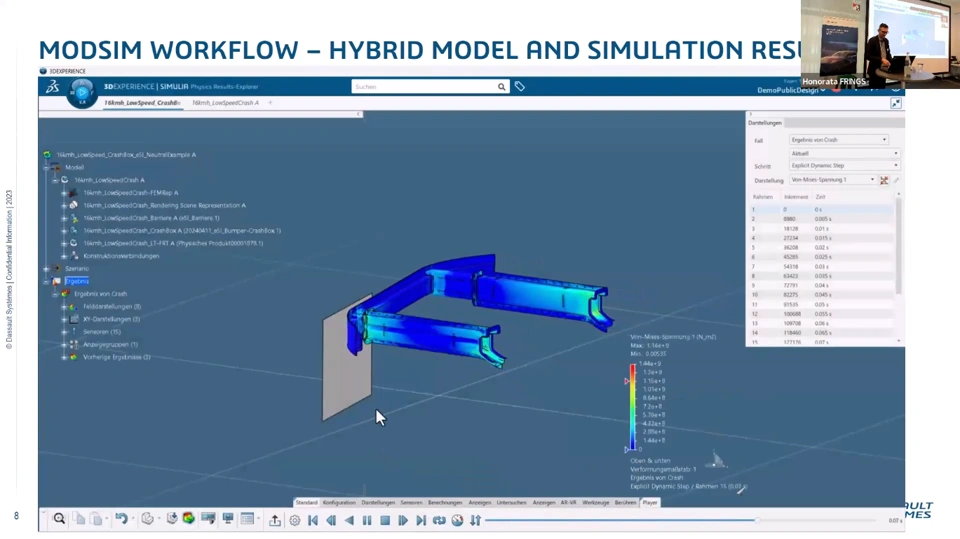Open second document tab 16kmh_LowSpeedCrash A
Image resolution: width=960 pixels, height=539 pixels.
point(225,103)
